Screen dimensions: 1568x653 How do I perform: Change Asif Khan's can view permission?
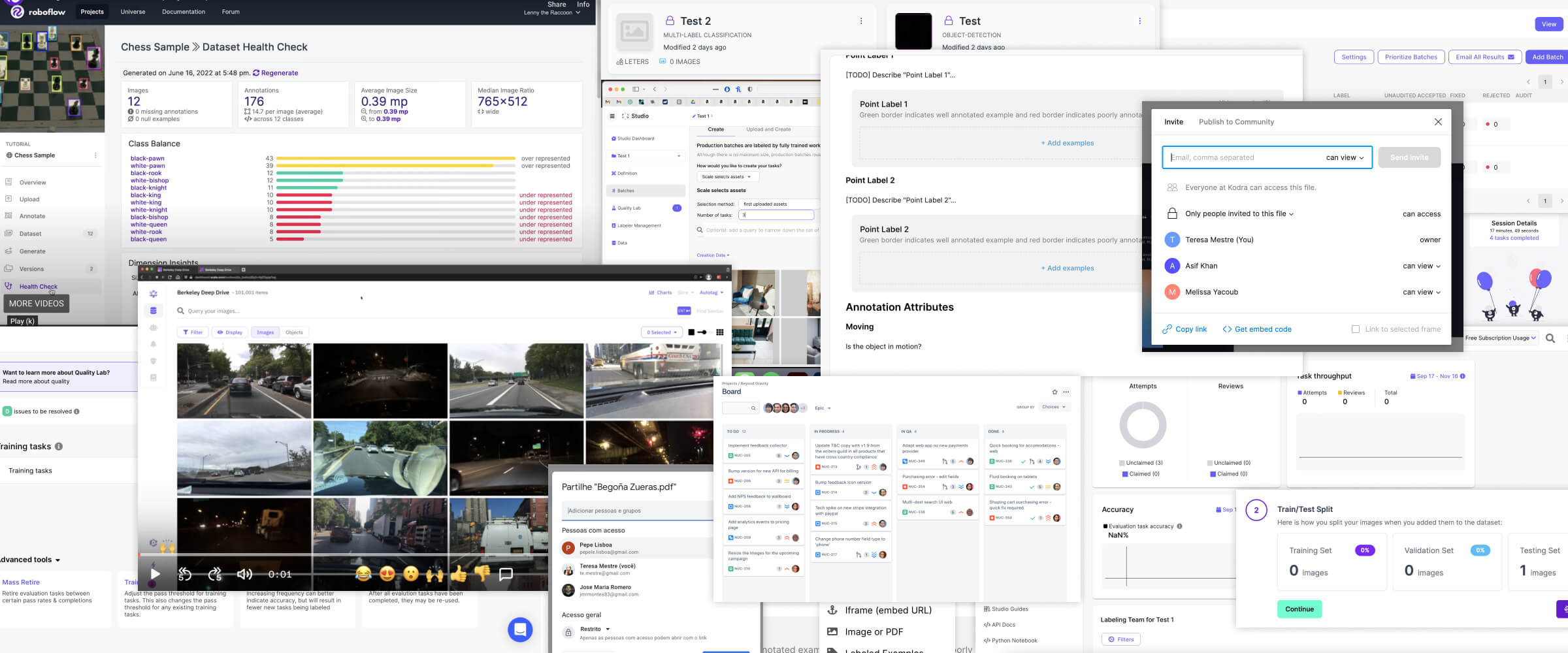tap(1422, 266)
